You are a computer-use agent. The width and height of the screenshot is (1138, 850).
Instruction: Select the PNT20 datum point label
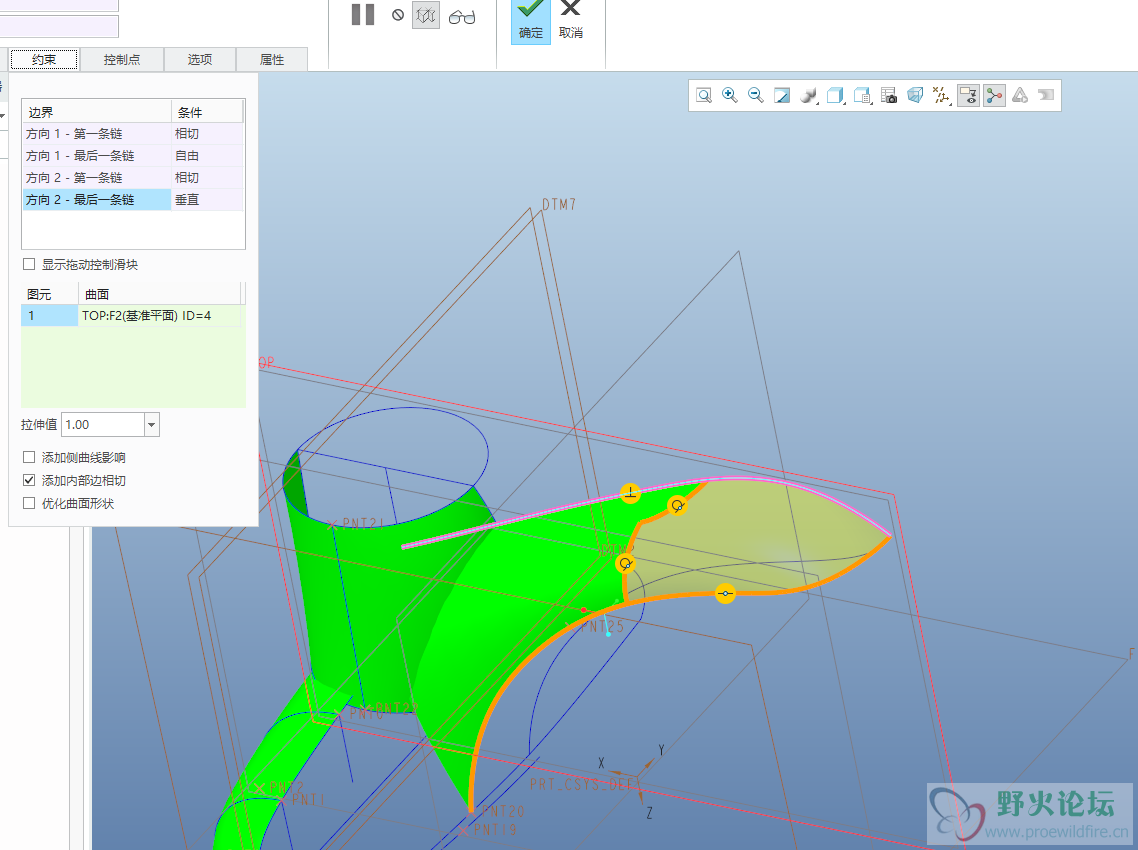(x=502, y=811)
